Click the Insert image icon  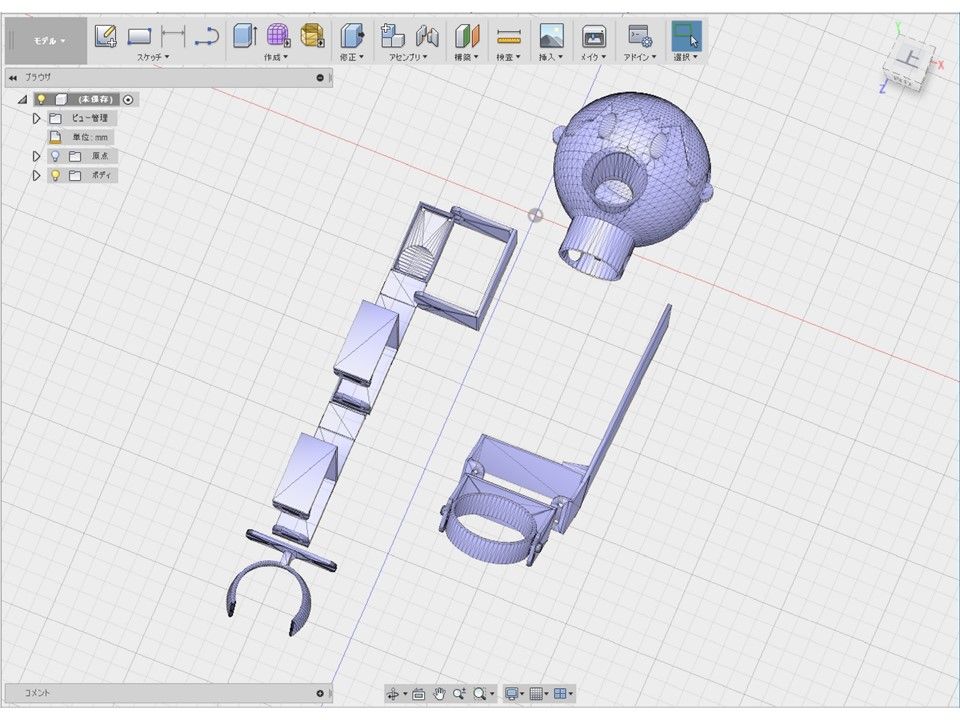(x=551, y=36)
